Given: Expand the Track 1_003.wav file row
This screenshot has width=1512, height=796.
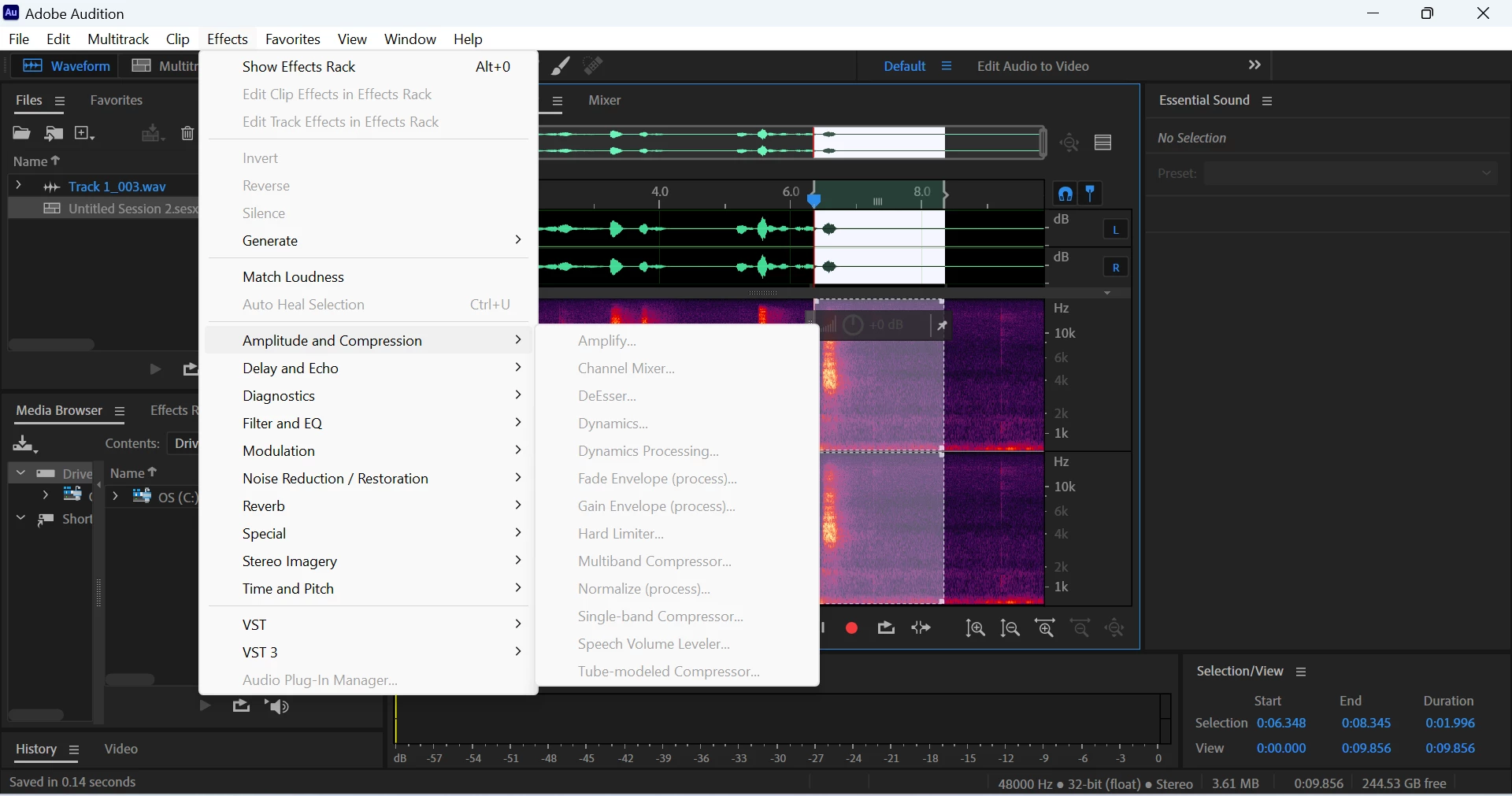Looking at the screenshot, I should click(x=18, y=187).
